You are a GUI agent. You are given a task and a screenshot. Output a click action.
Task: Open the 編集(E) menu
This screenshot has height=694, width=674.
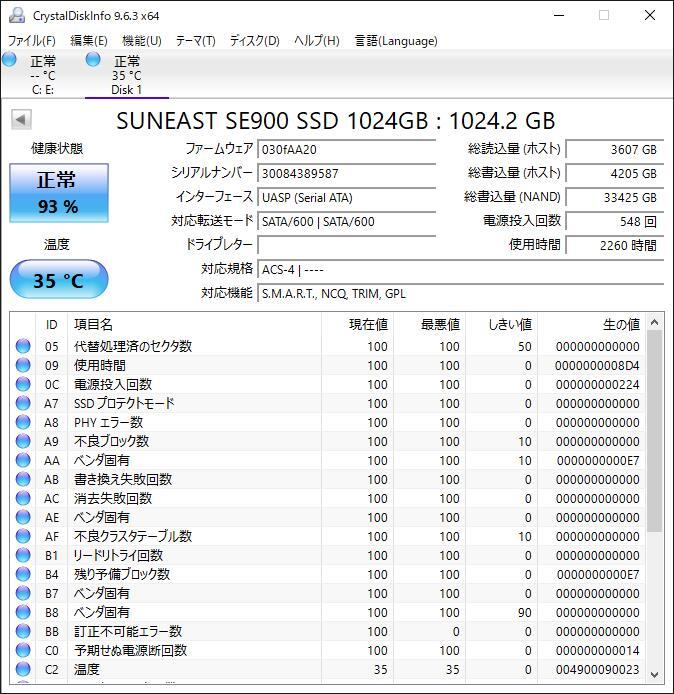(89, 41)
